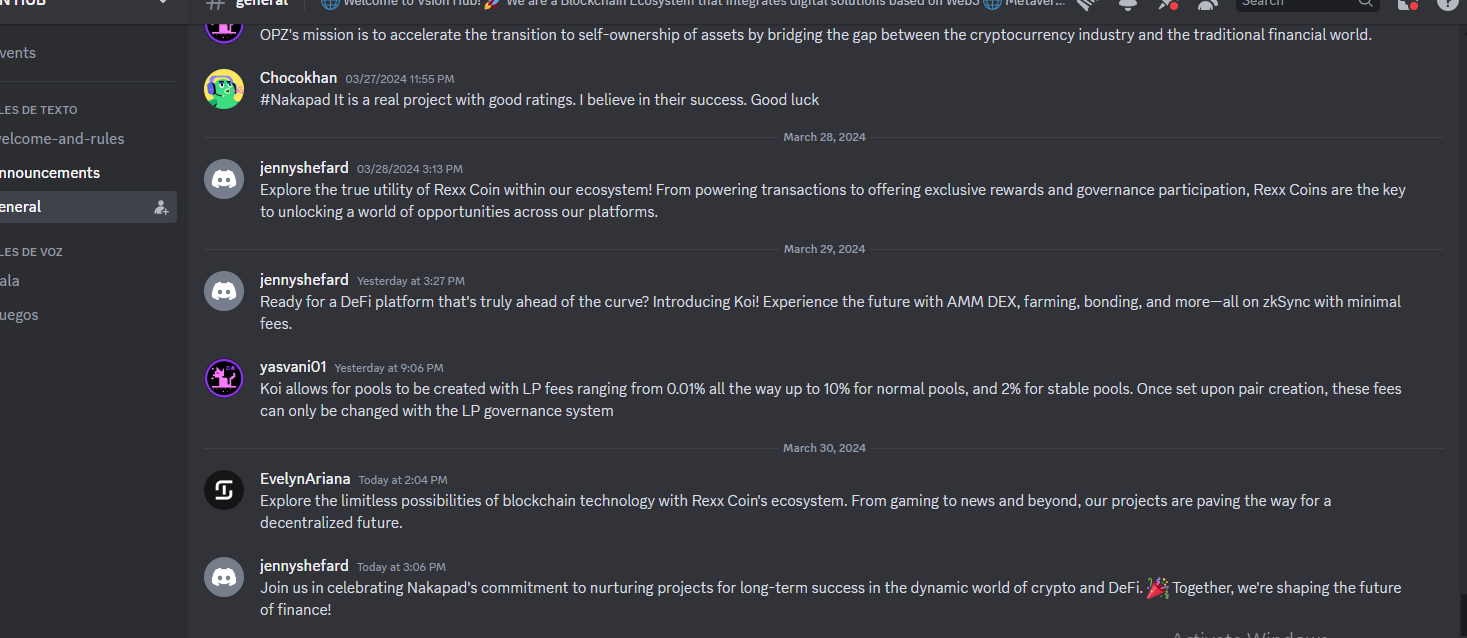
Task: Open the Threads icon in channel header
Action: click(1088, 4)
